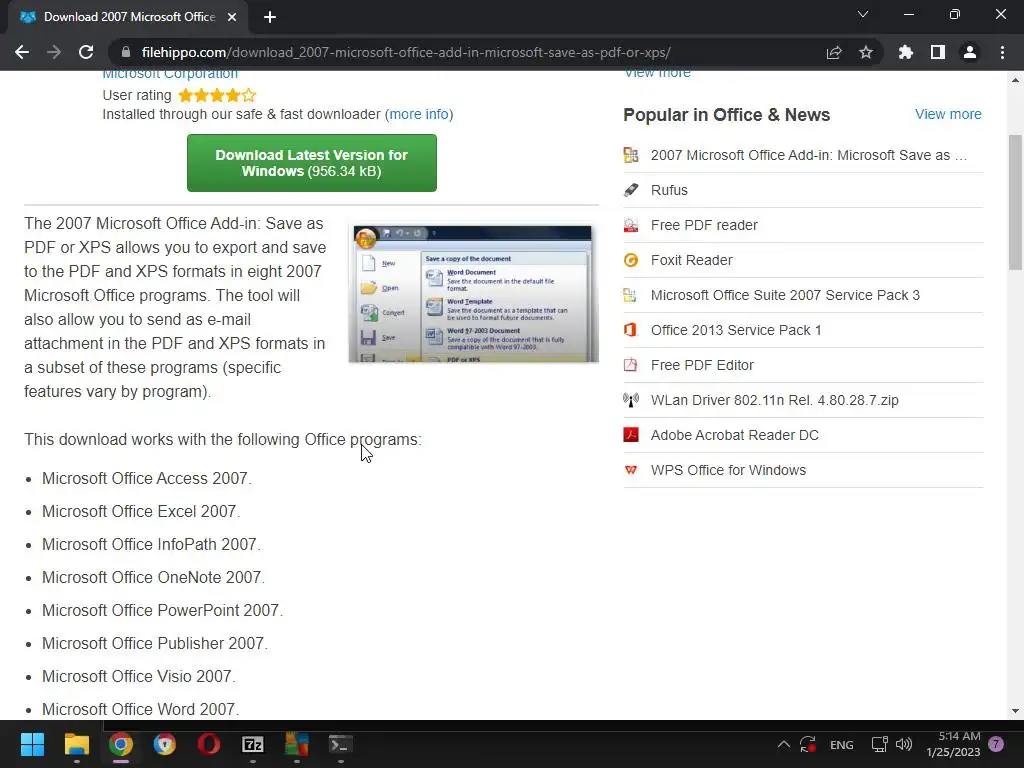Click the Rufus USB icon
This screenshot has width=1024, height=768.
point(631,190)
